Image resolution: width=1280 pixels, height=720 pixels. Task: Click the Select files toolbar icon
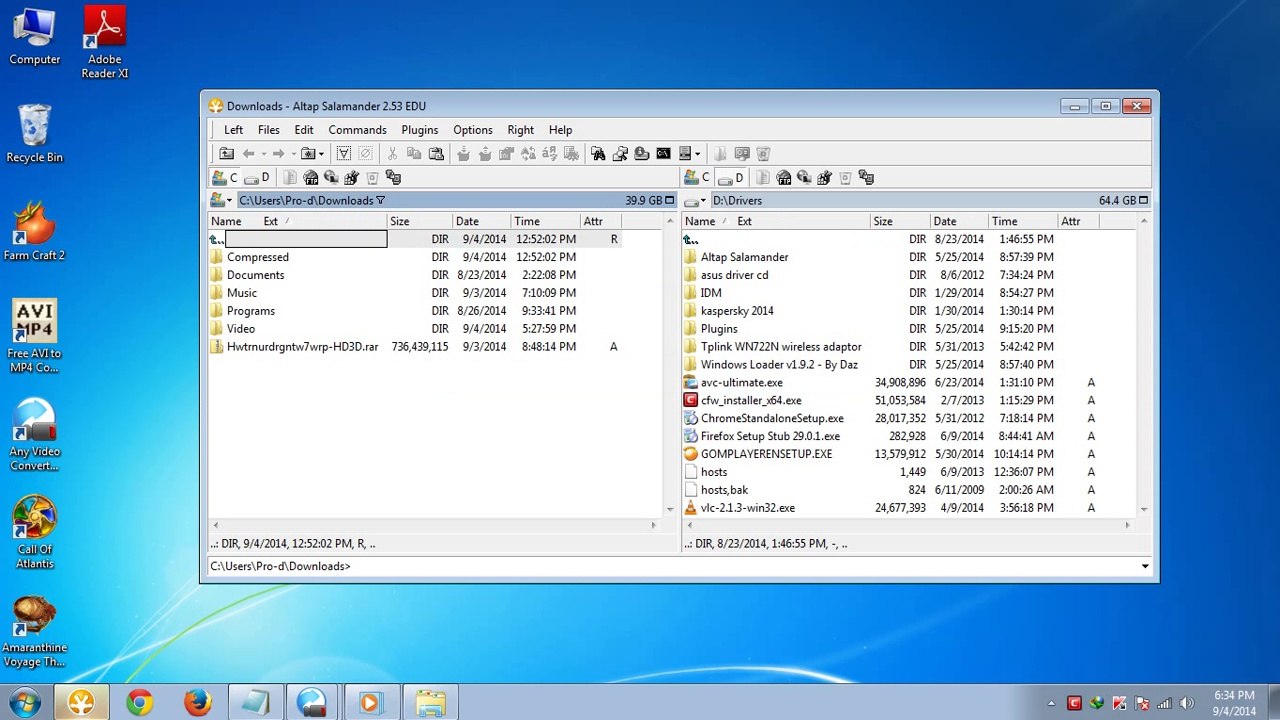tap(344, 154)
